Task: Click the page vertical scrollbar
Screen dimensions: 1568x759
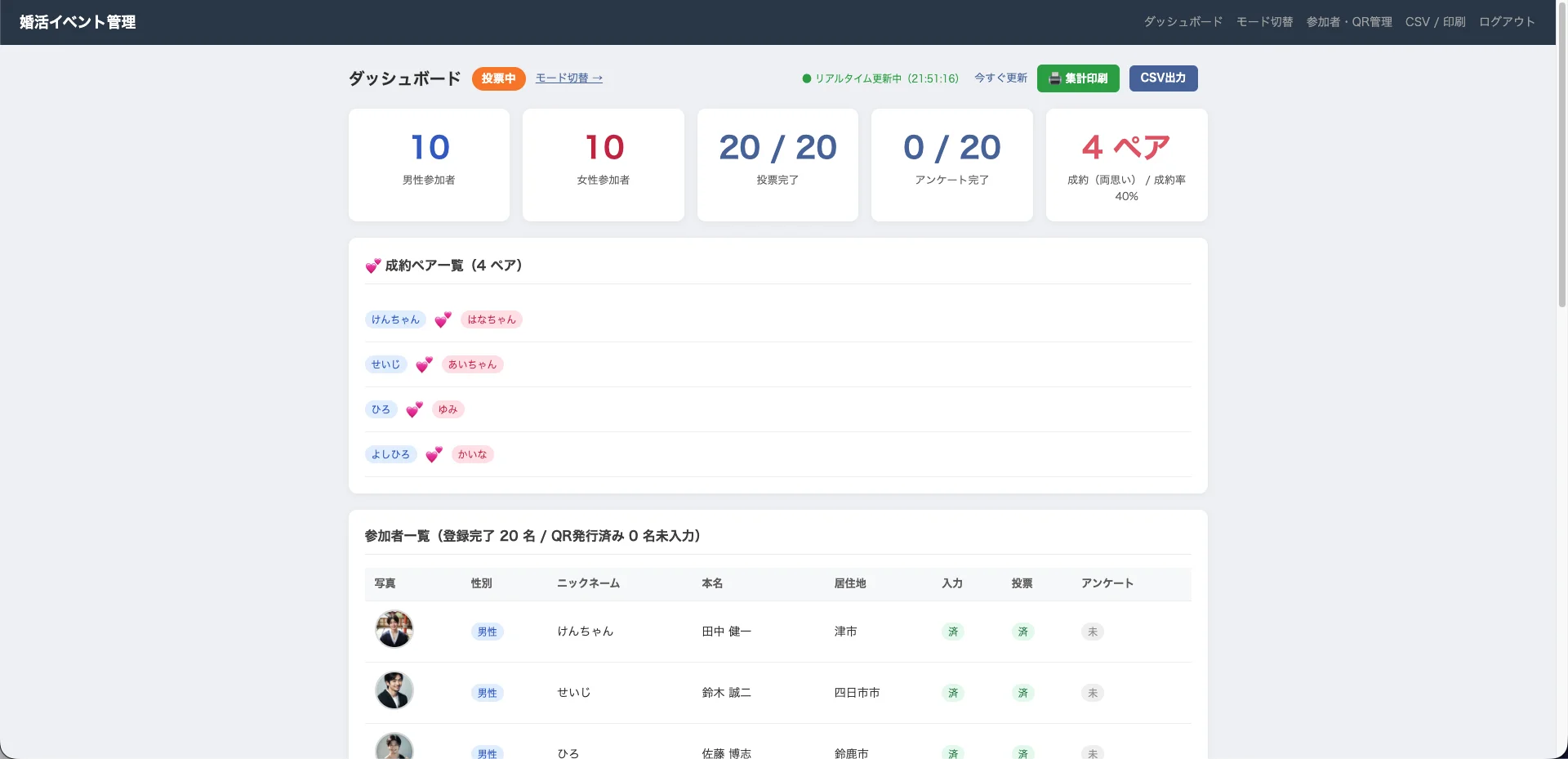Action: (x=1562, y=155)
